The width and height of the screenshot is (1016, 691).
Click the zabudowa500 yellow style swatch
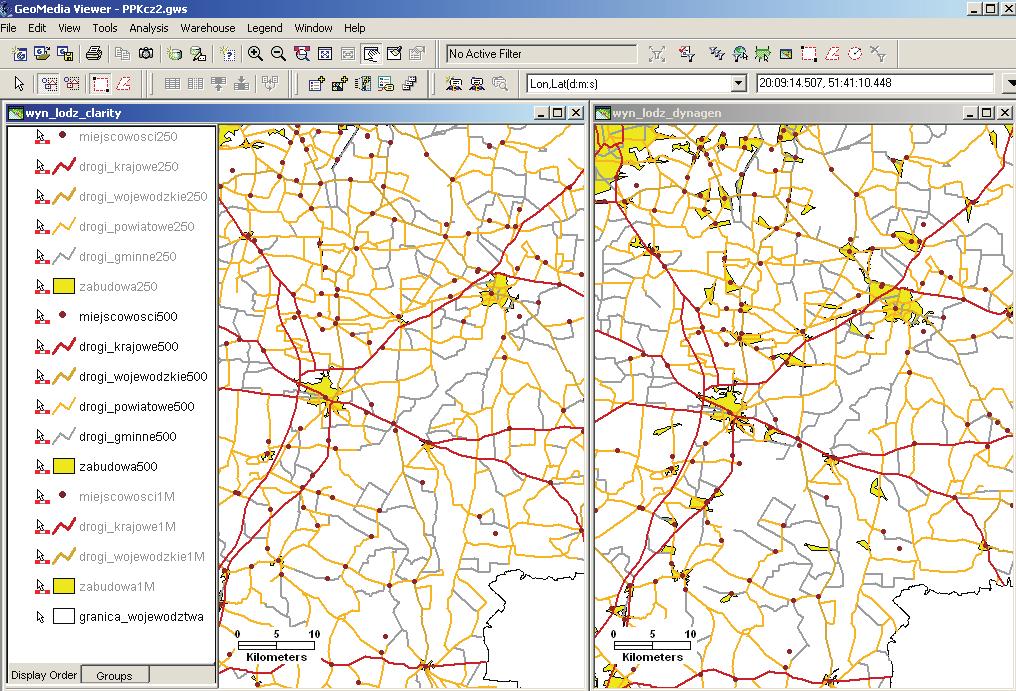(64, 466)
